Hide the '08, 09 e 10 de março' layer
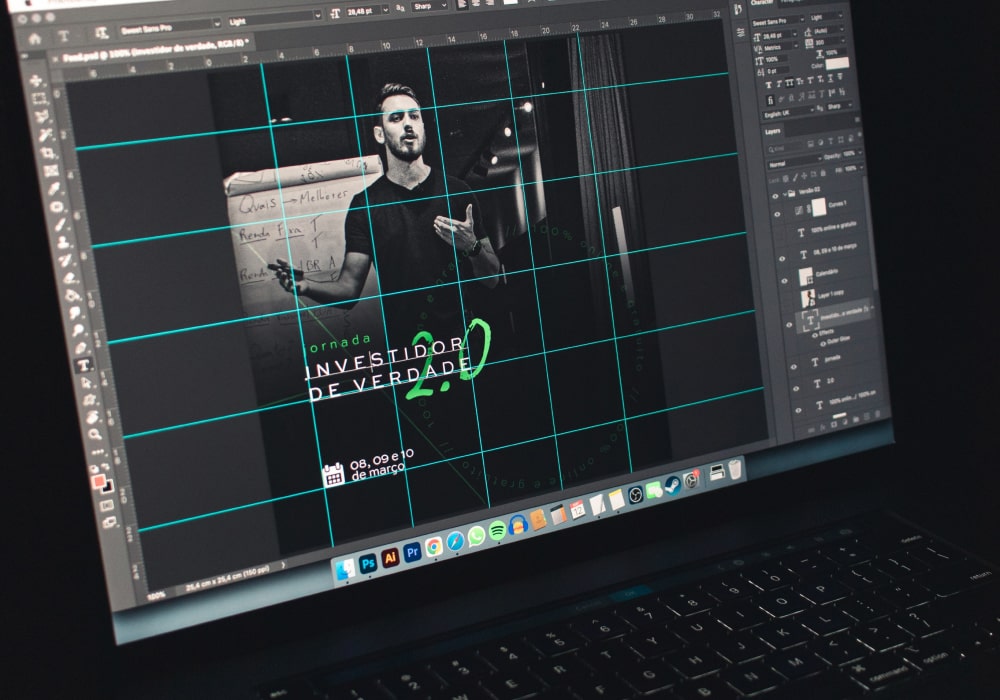 click(x=783, y=258)
